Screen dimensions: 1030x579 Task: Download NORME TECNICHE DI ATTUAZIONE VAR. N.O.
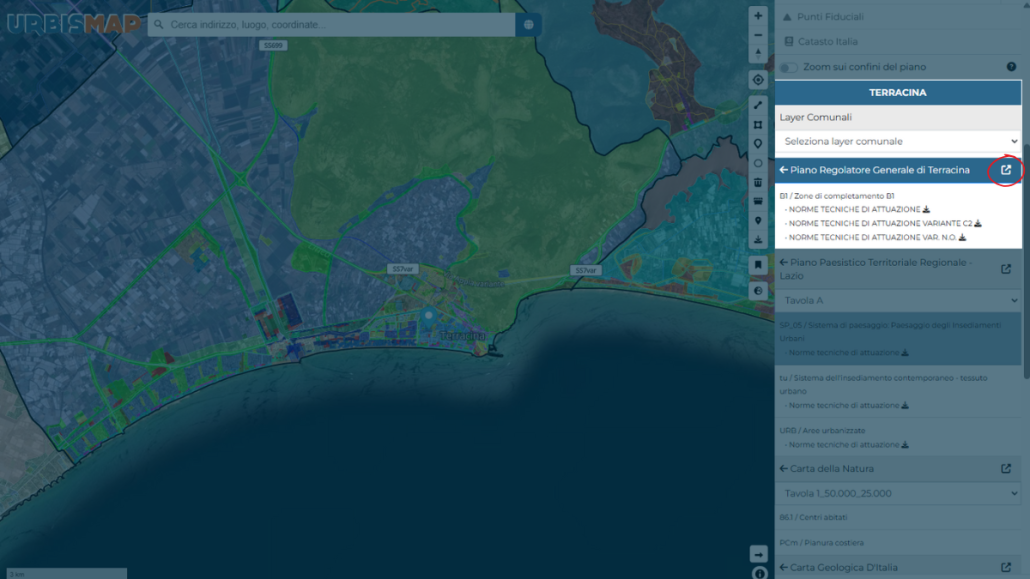tap(962, 237)
